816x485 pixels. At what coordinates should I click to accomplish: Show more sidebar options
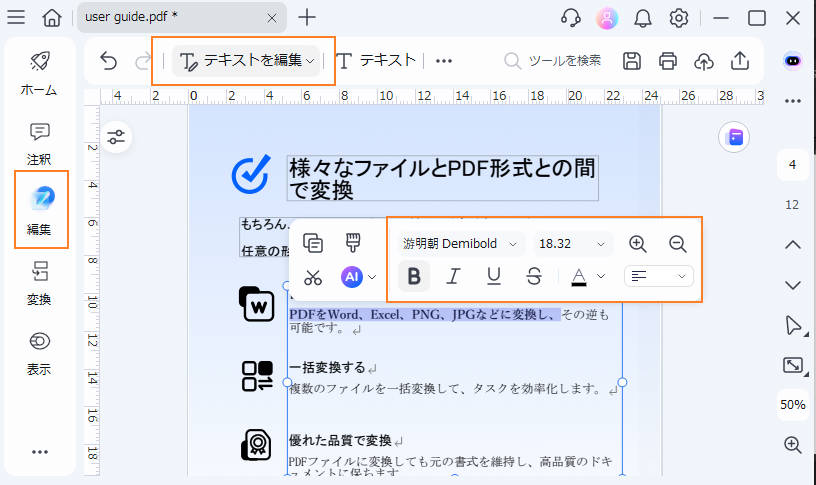coord(40,452)
